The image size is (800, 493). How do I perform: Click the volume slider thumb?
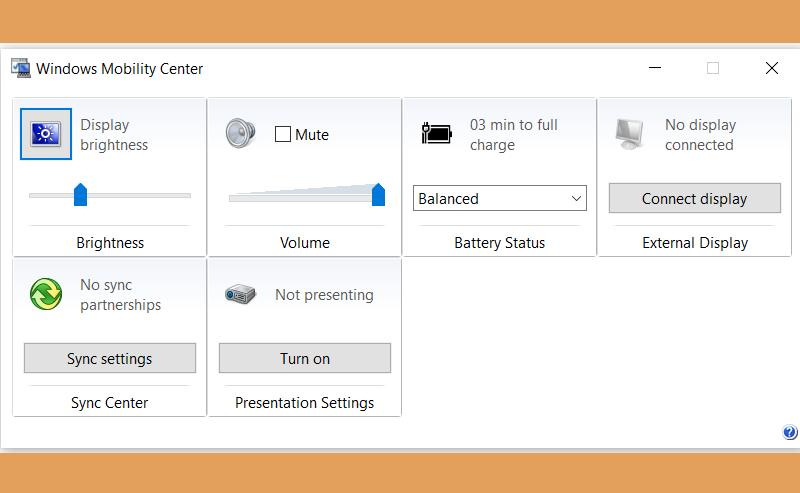point(379,194)
